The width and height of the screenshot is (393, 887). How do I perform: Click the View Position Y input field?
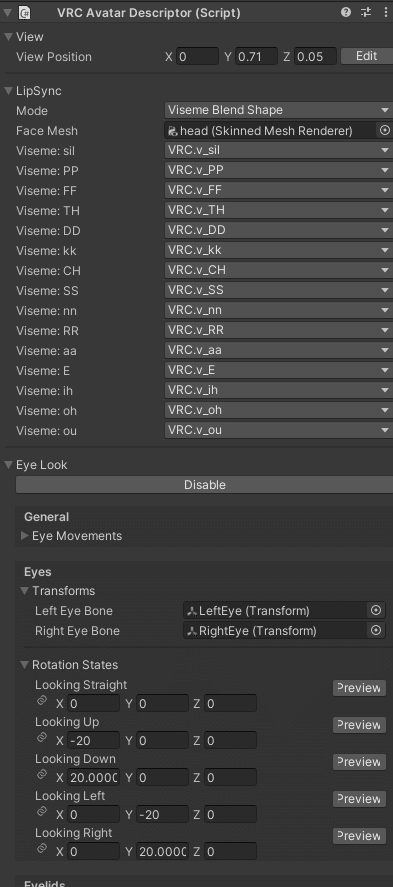pyautogui.click(x=256, y=57)
